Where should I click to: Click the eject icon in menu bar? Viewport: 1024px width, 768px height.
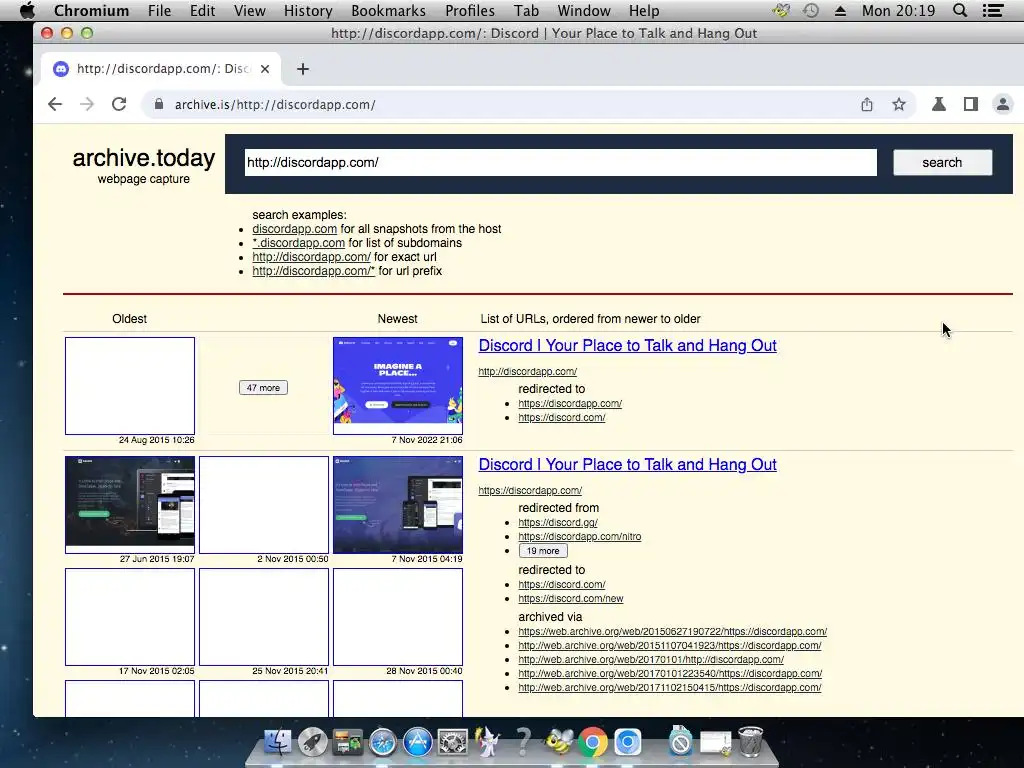click(840, 10)
